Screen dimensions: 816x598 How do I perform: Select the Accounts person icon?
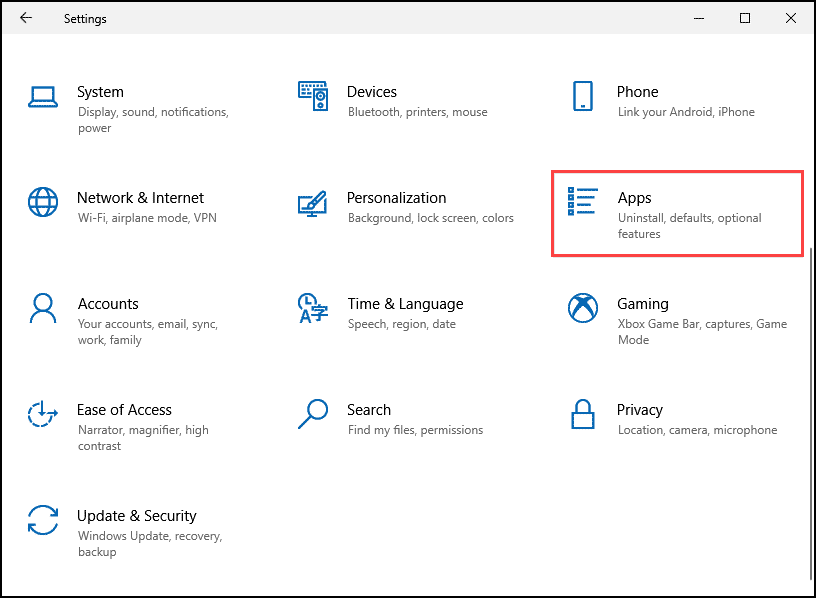(x=43, y=308)
